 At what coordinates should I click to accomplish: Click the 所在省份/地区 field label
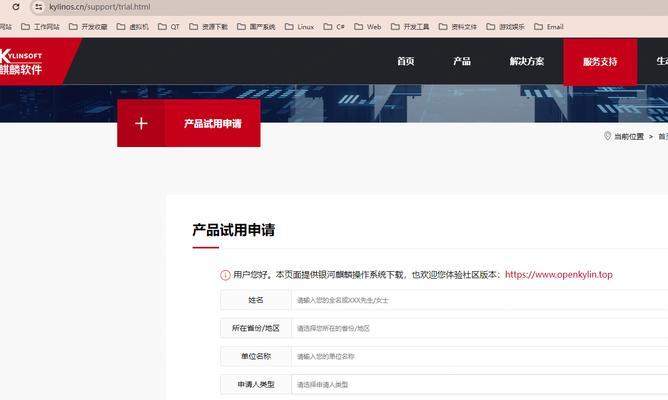pyautogui.click(x=256, y=328)
